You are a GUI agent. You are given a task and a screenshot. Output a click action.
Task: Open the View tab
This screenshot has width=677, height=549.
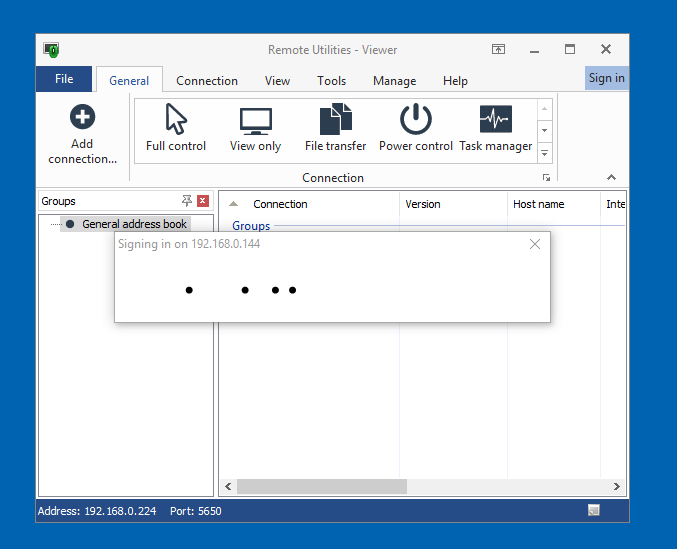point(277,81)
